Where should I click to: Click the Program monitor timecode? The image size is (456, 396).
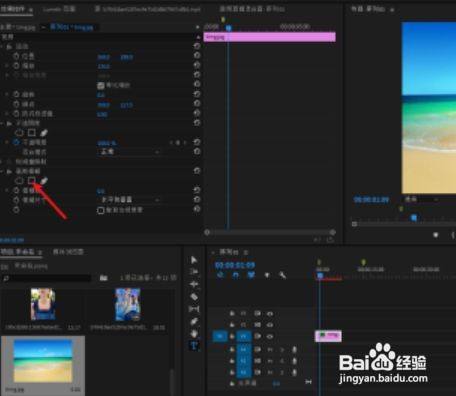pyautogui.click(x=371, y=200)
